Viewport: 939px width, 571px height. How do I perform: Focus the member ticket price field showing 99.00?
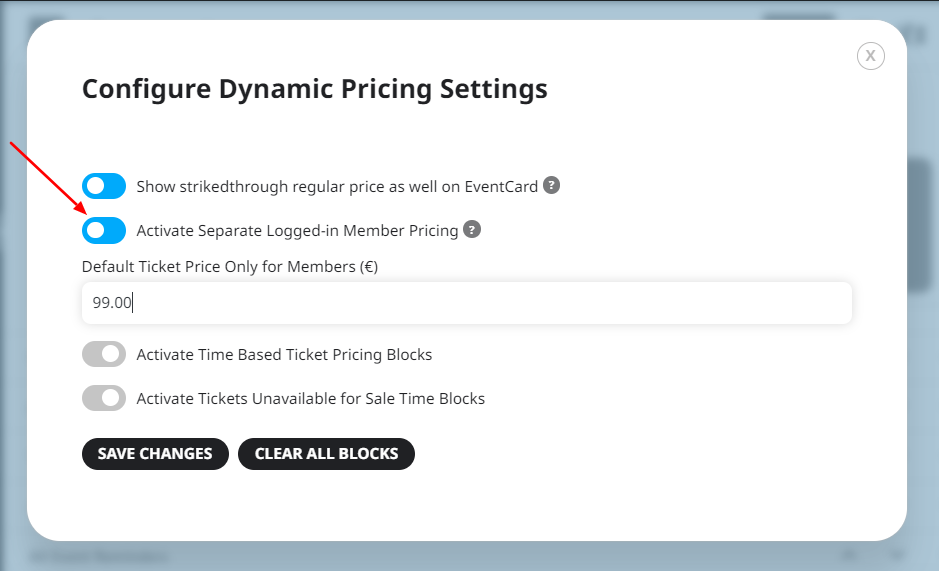pyautogui.click(x=467, y=303)
